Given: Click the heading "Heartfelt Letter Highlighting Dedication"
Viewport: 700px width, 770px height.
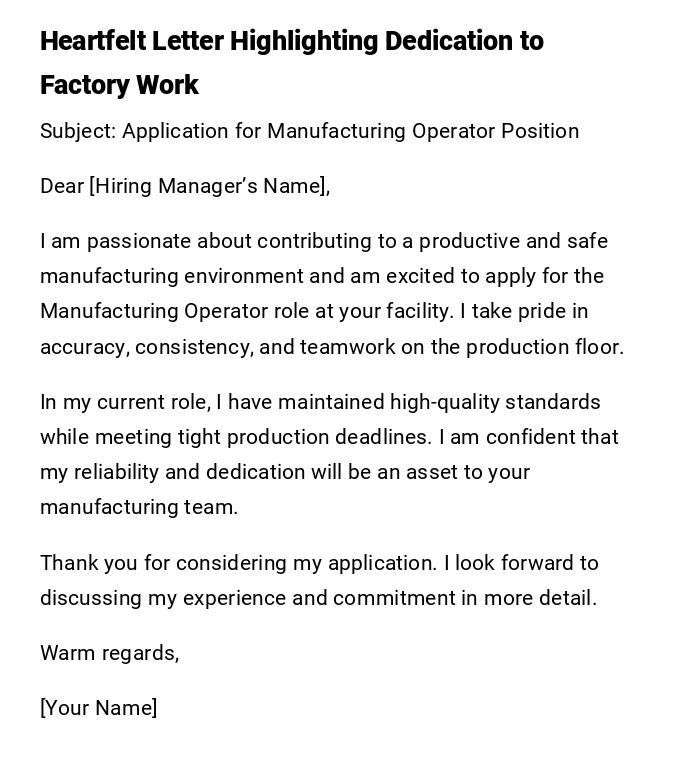Looking at the screenshot, I should click(x=291, y=42).
